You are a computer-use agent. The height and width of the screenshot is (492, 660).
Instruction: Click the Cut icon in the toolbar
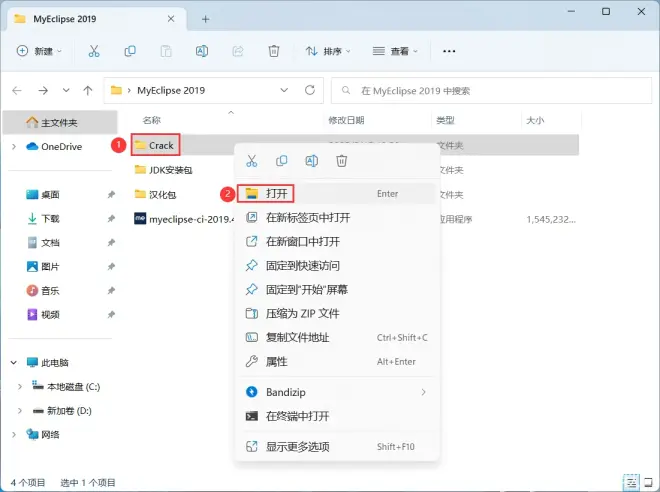tap(94, 51)
